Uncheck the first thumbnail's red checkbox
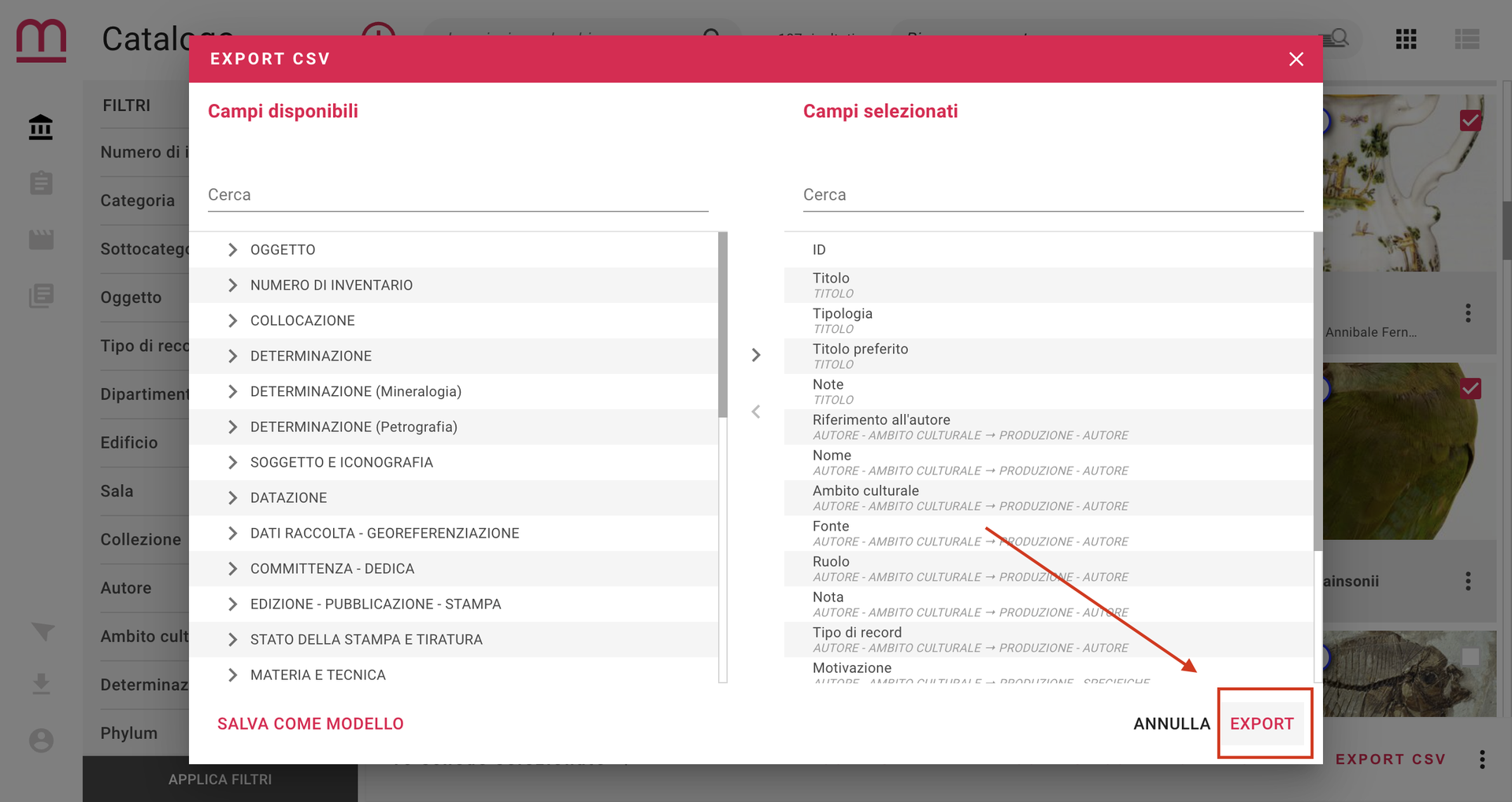Viewport: 1512px width, 802px height. pos(1470,120)
